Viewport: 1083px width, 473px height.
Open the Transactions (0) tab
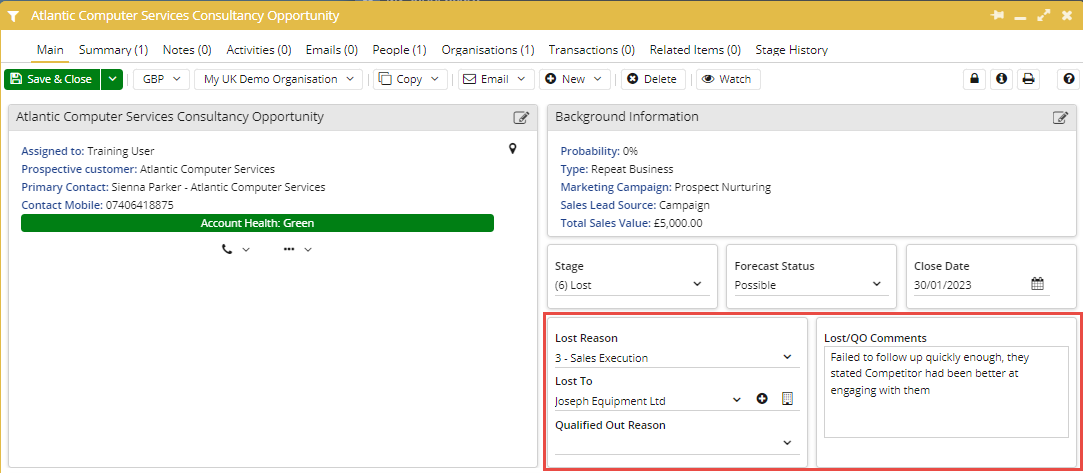pyautogui.click(x=591, y=49)
